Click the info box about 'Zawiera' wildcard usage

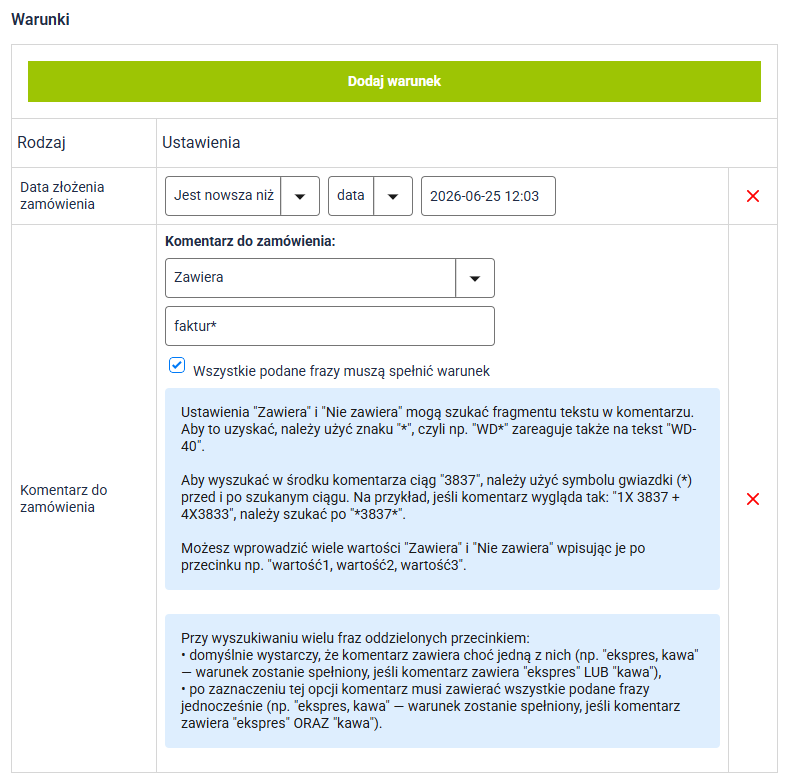click(442, 489)
